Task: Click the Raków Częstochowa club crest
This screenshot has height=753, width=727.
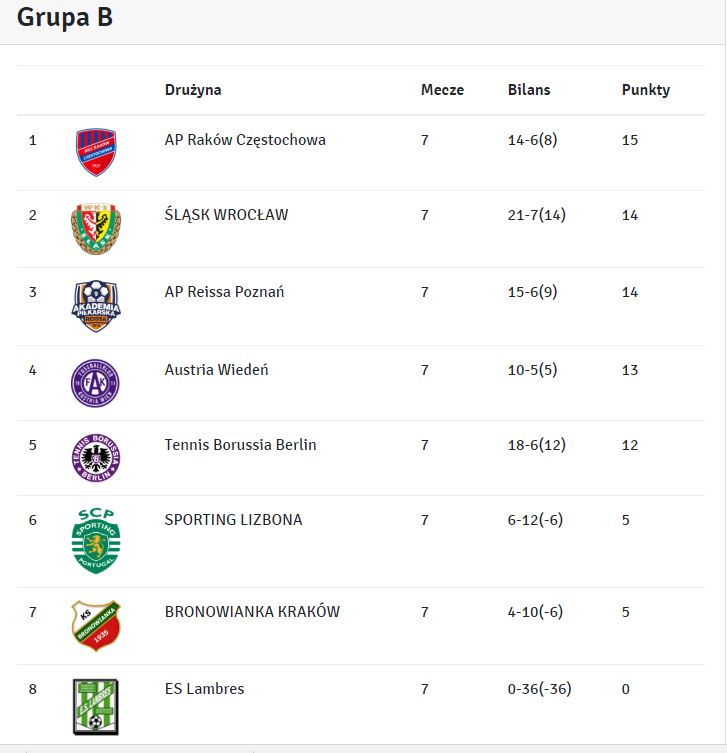Action: pyautogui.click(x=96, y=152)
